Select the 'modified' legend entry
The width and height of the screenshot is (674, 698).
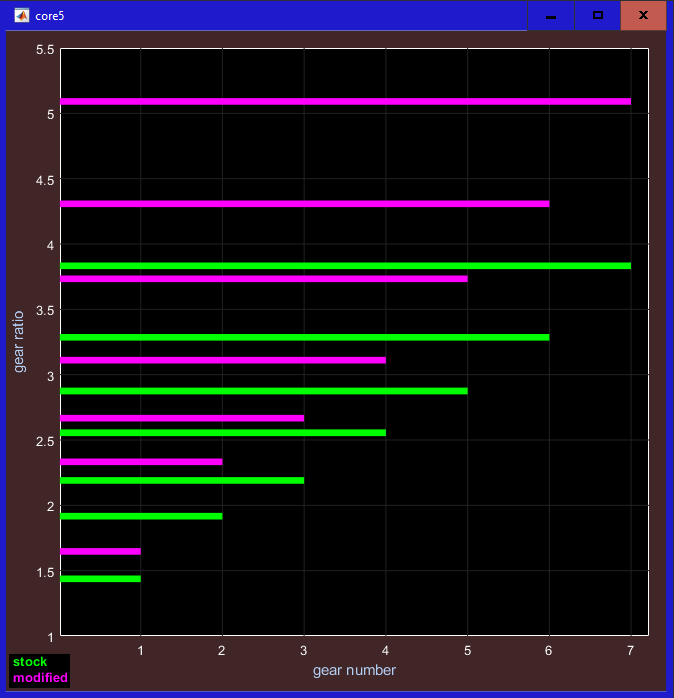point(40,678)
